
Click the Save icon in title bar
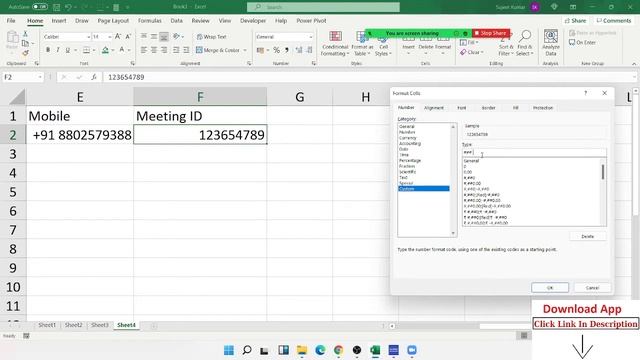[x=57, y=7]
